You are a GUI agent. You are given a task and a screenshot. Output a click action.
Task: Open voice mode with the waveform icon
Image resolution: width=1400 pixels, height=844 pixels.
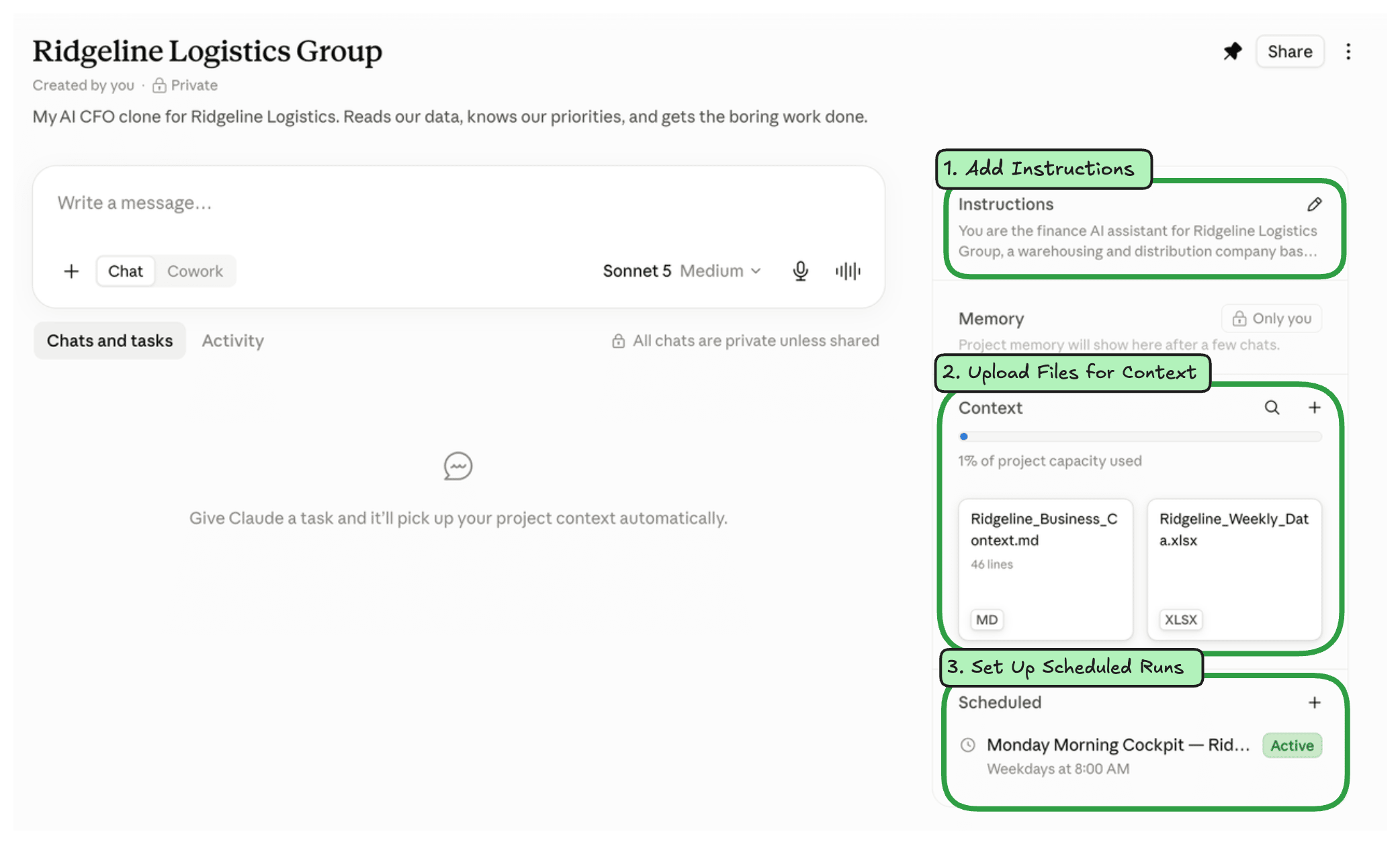coord(848,271)
